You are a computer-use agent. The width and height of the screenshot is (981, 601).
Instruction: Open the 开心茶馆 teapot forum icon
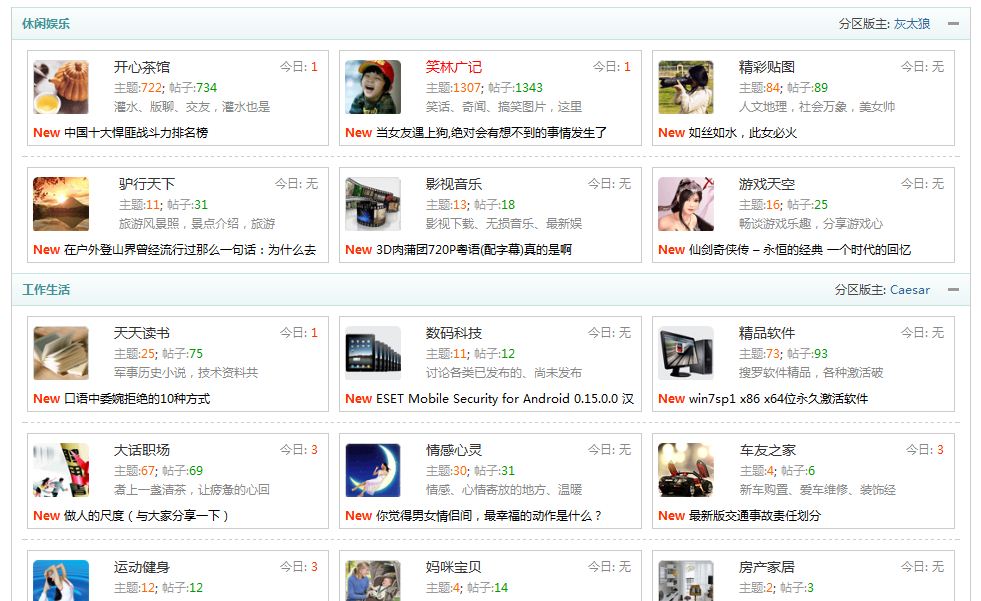(x=61, y=87)
